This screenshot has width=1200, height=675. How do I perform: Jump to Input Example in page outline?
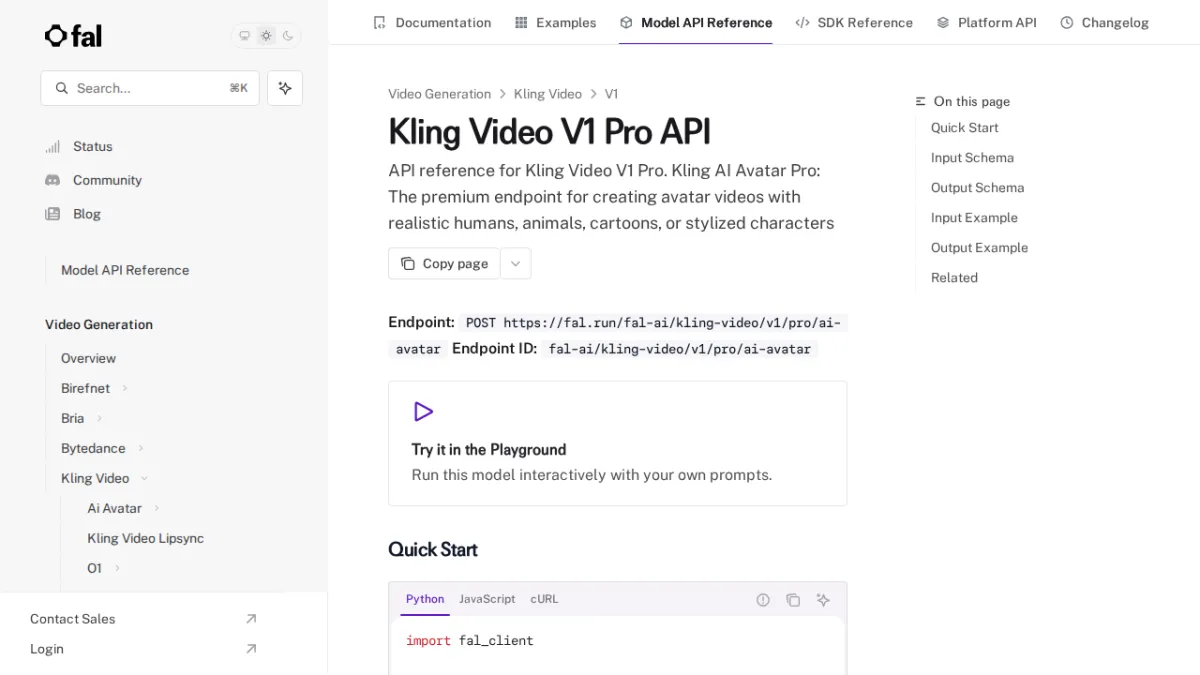974,218
